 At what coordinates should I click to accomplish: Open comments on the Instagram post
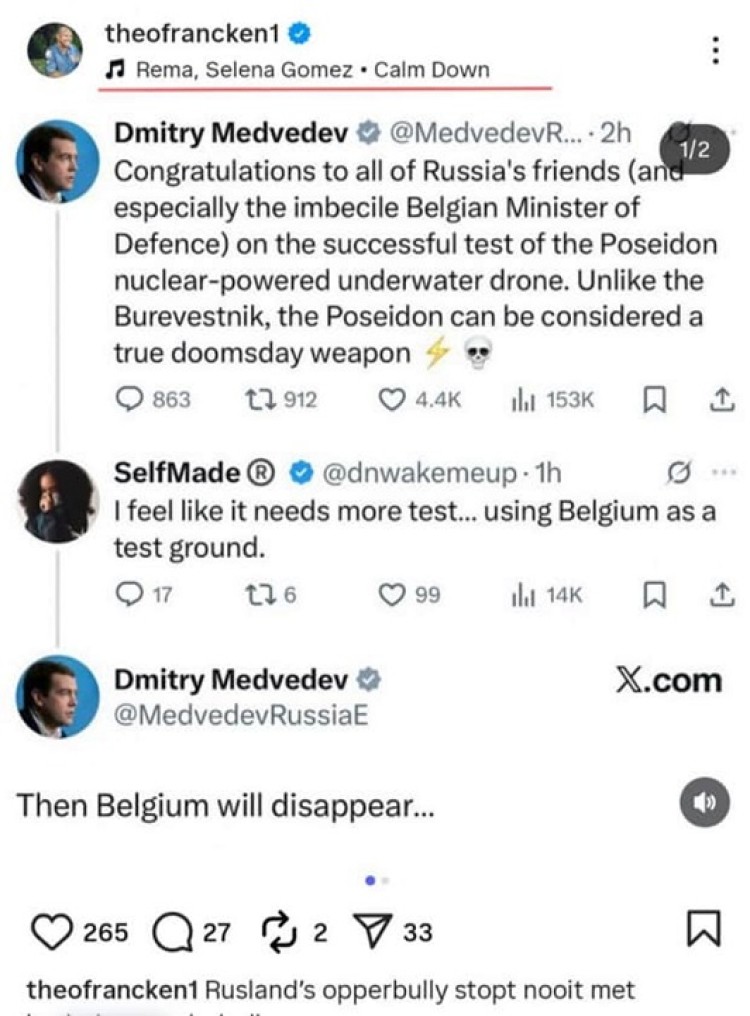pyautogui.click(x=171, y=932)
